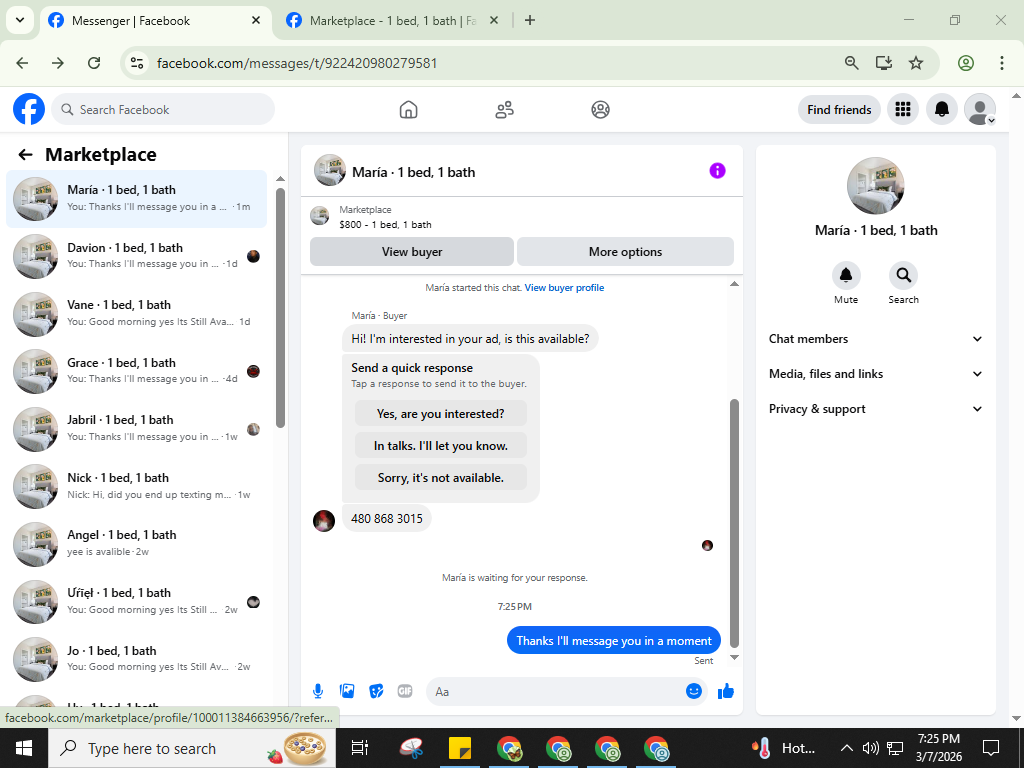Screen dimensions: 1024x768
Task: Click the More options button
Action: (625, 251)
